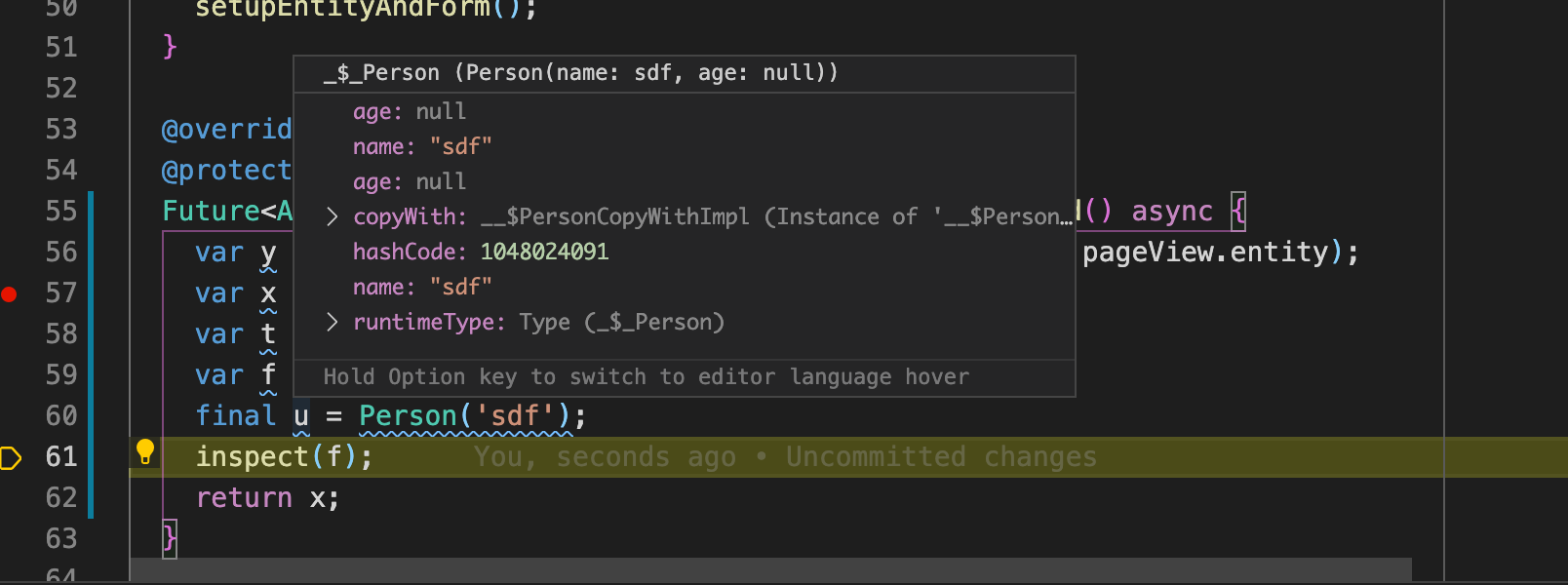Click the Hold Option key hint text
This screenshot has height=585, width=1568.
[x=646, y=377]
